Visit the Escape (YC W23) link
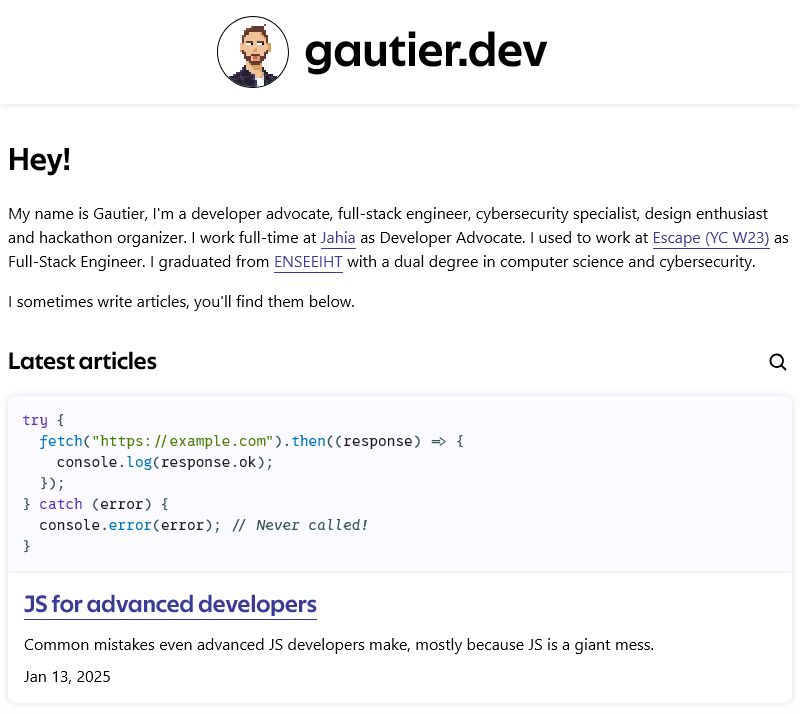 click(x=710, y=238)
